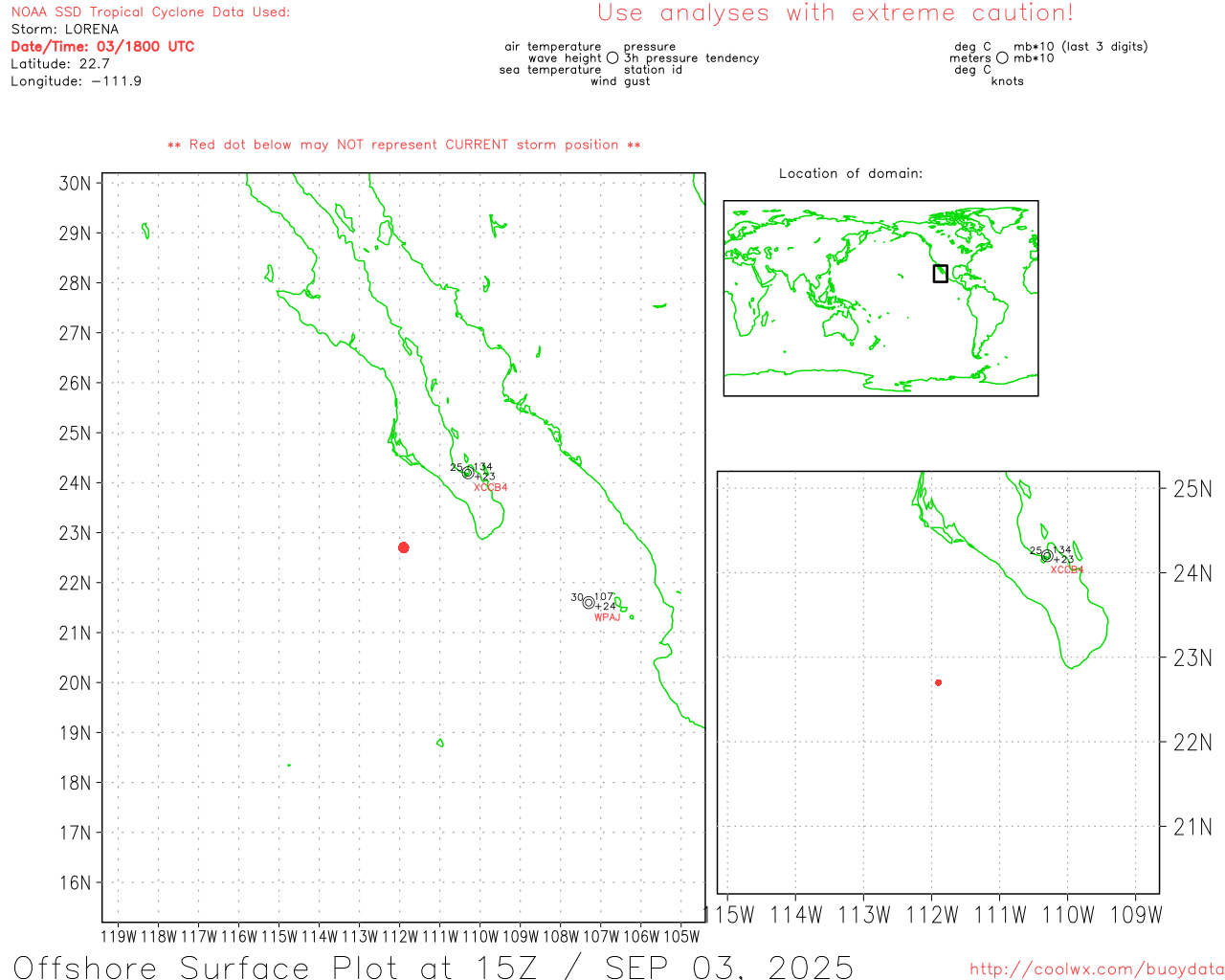Click the 'wind gust' legend label
The height and width of the screenshot is (980, 1225).
click(620, 81)
